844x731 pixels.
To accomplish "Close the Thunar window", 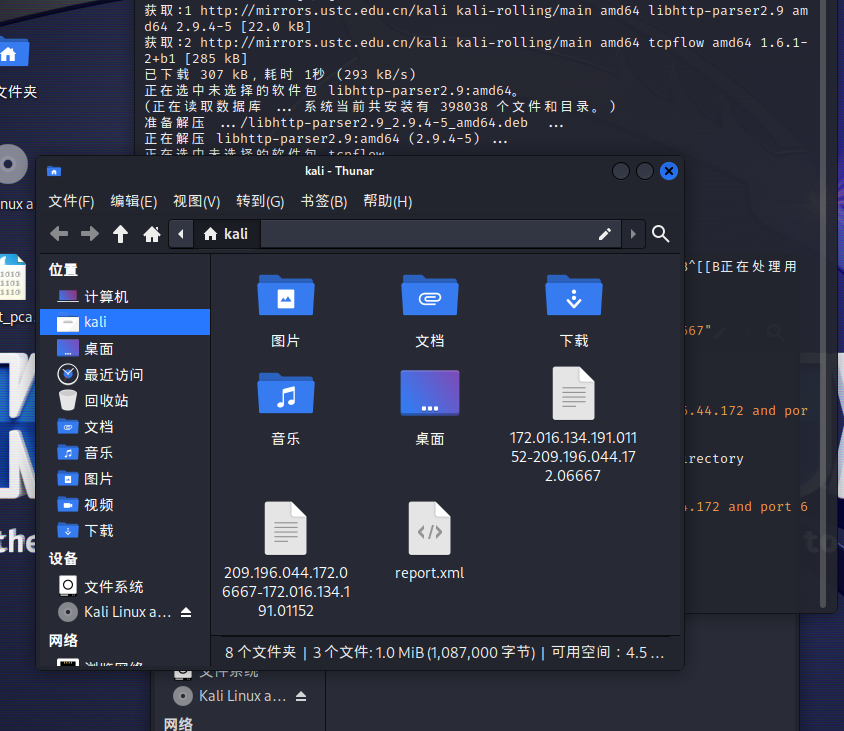I will [x=669, y=171].
